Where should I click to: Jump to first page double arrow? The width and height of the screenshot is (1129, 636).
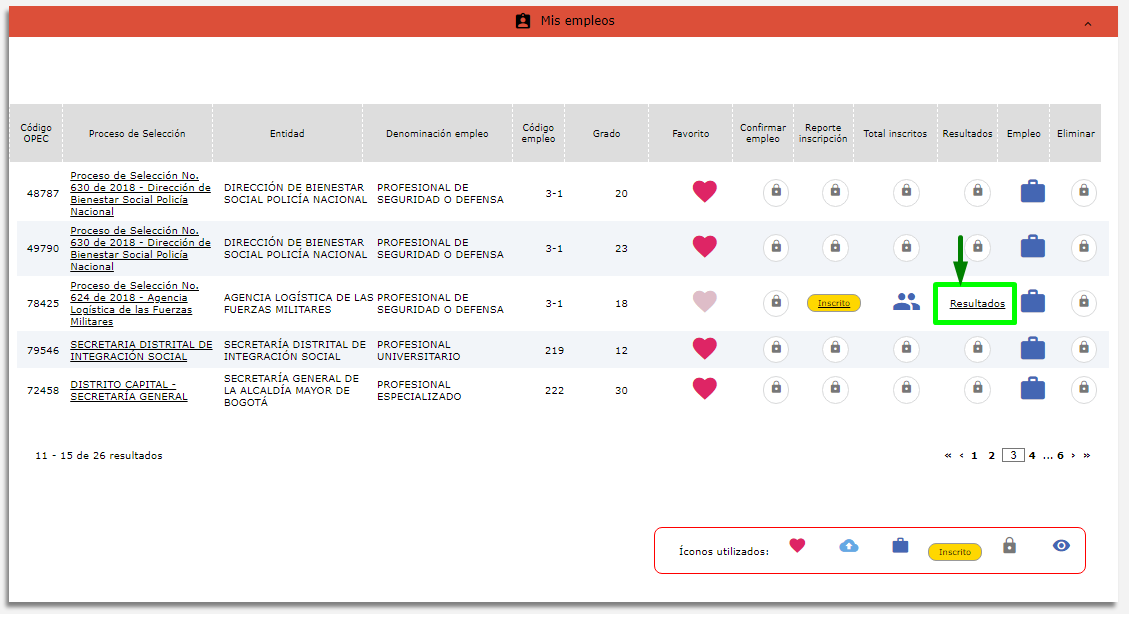(948, 456)
